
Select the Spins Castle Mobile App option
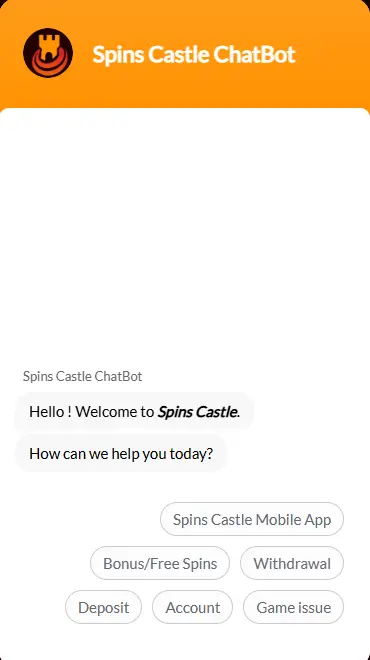252,519
